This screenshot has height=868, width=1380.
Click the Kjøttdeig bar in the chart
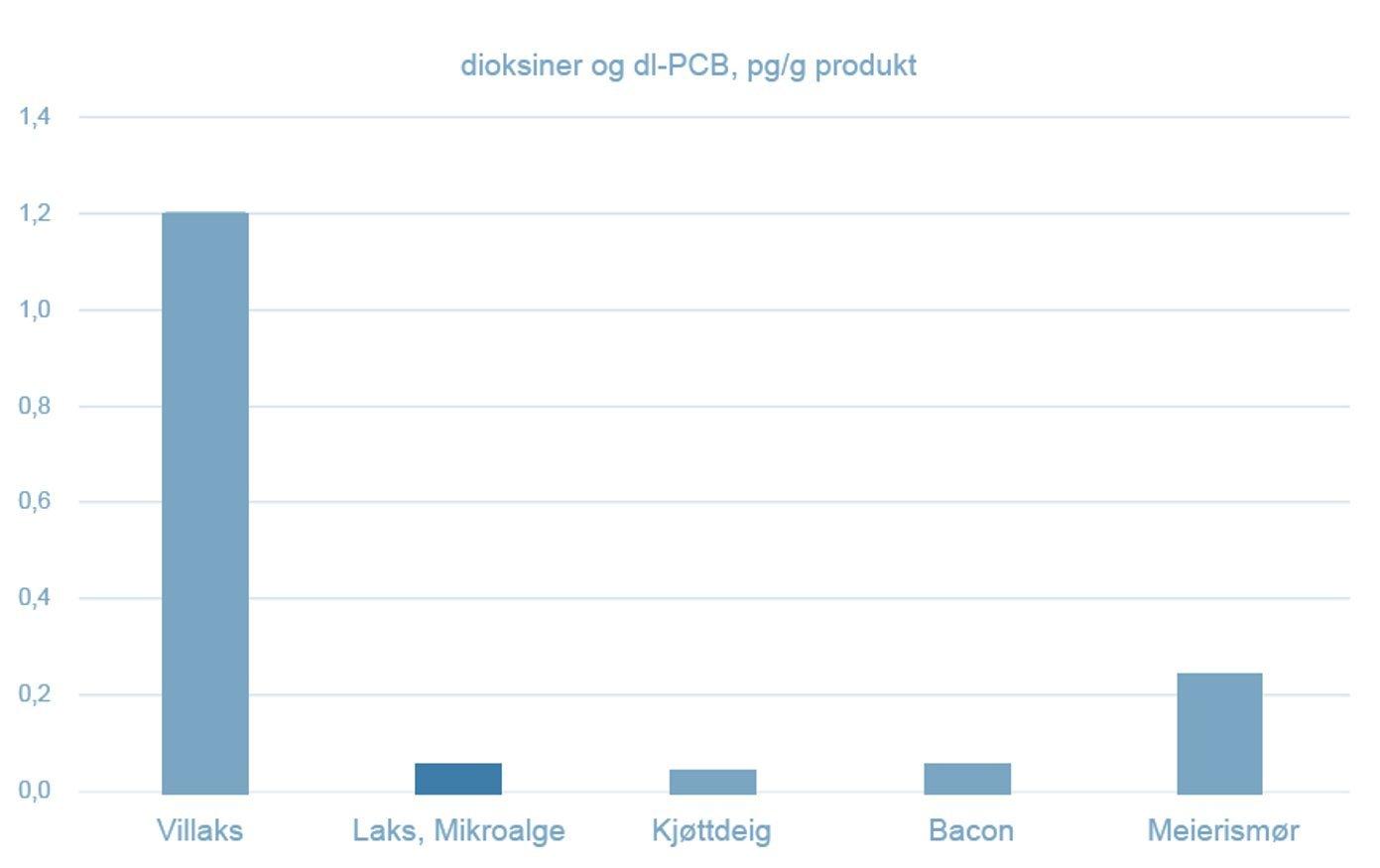tap(712, 782)
